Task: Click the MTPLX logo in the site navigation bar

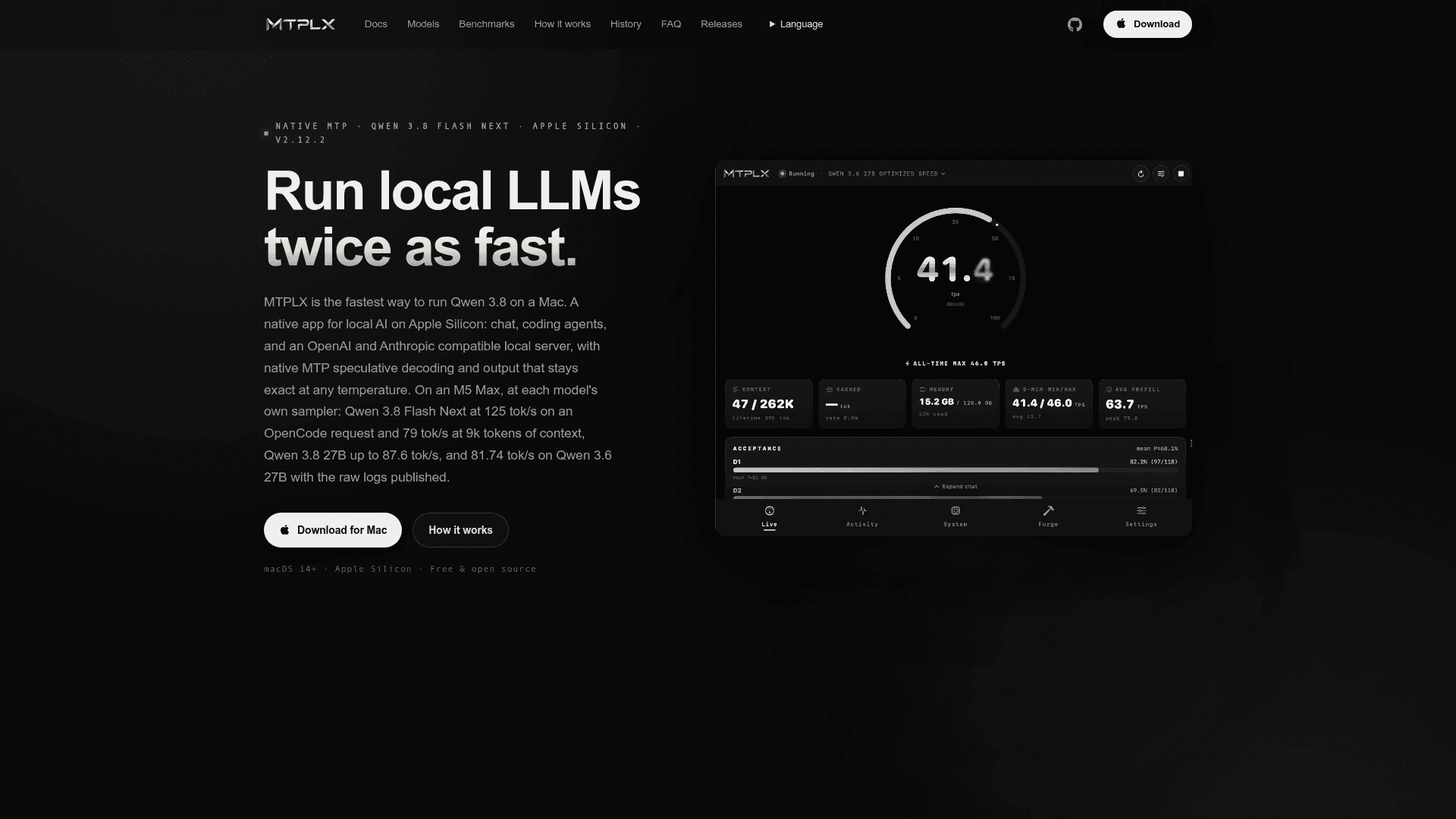Action: point(300,24)
